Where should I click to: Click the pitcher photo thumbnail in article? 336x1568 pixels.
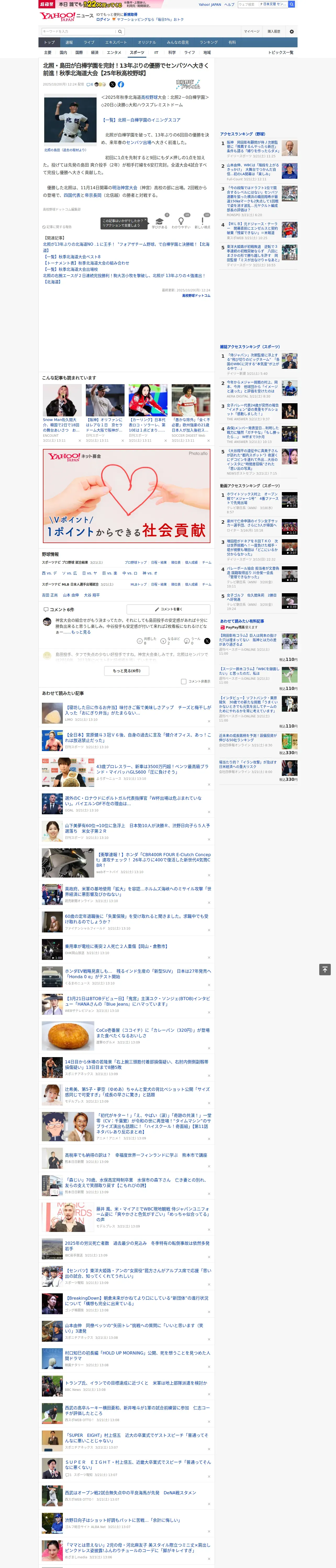[x=70, y=120]
